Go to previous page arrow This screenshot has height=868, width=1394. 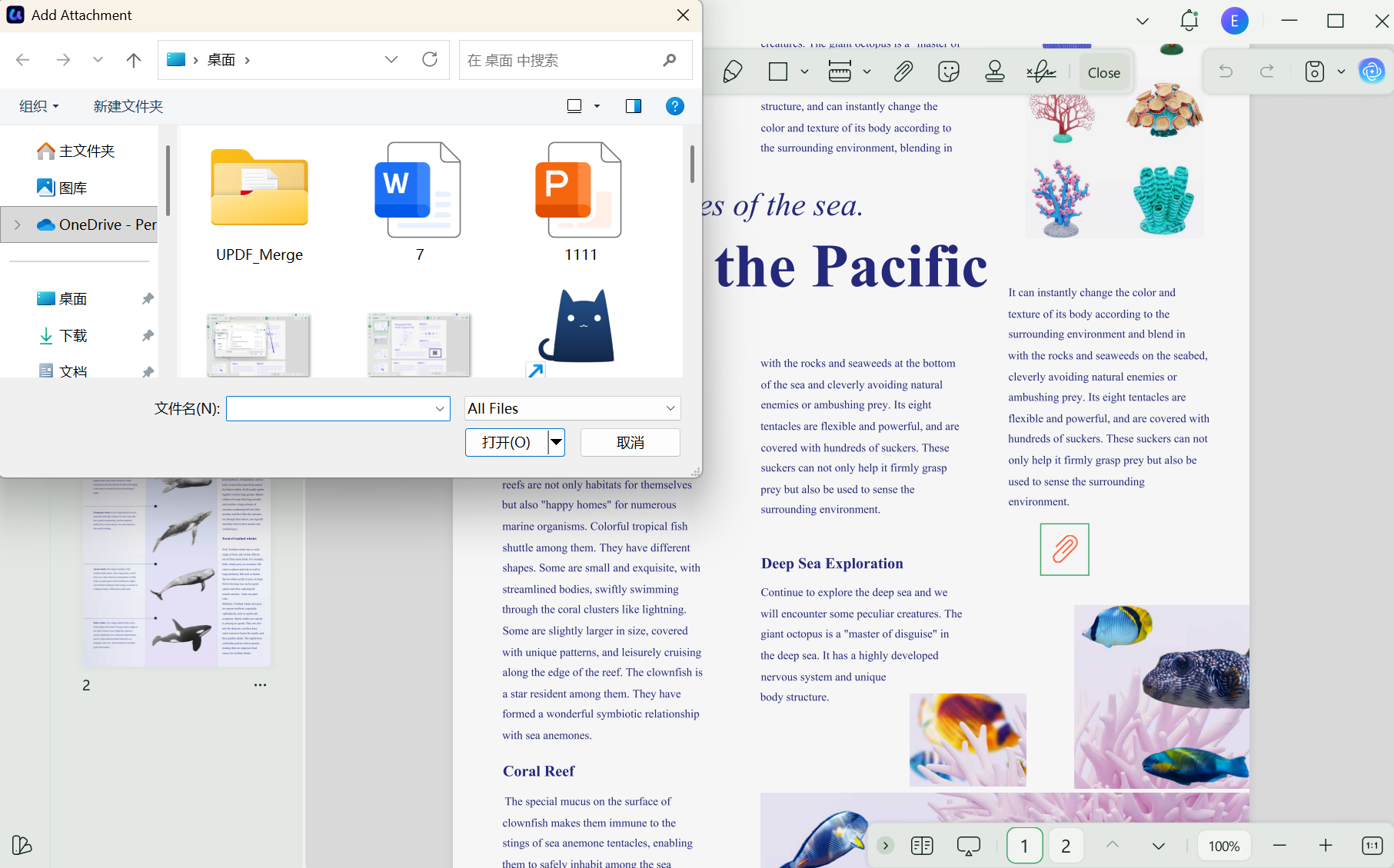click(1113, 846)
